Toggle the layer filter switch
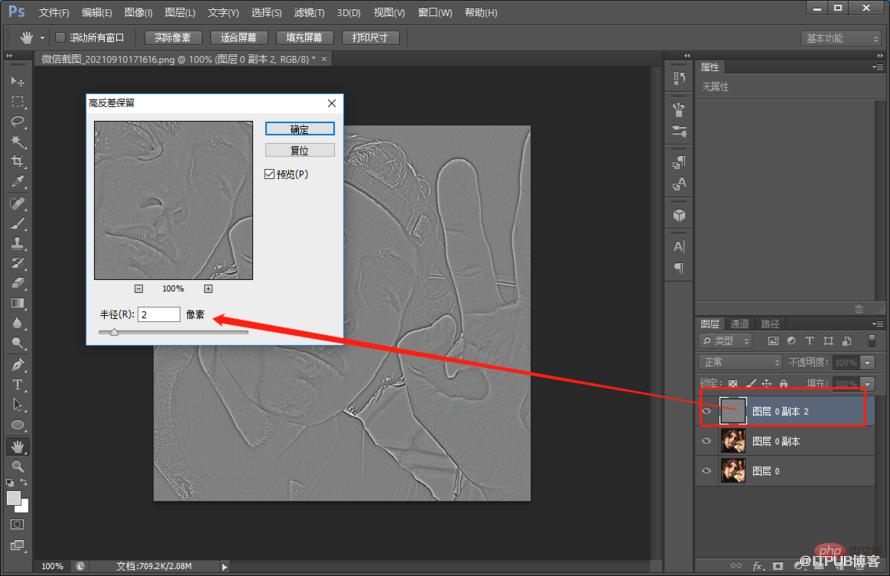 [x=872, y=340]
